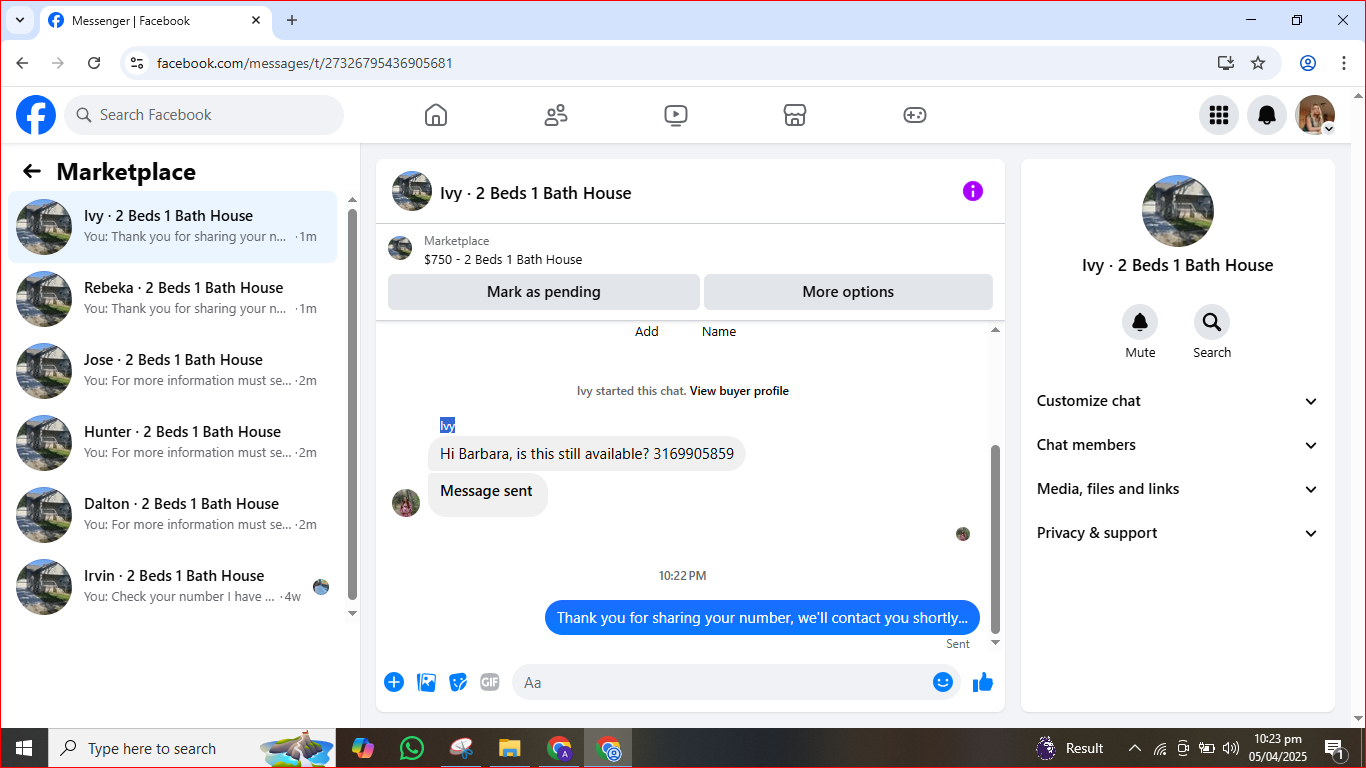1366x768 pixels.
Task: Expand Media, files and links section
Action: point(1178,489)
